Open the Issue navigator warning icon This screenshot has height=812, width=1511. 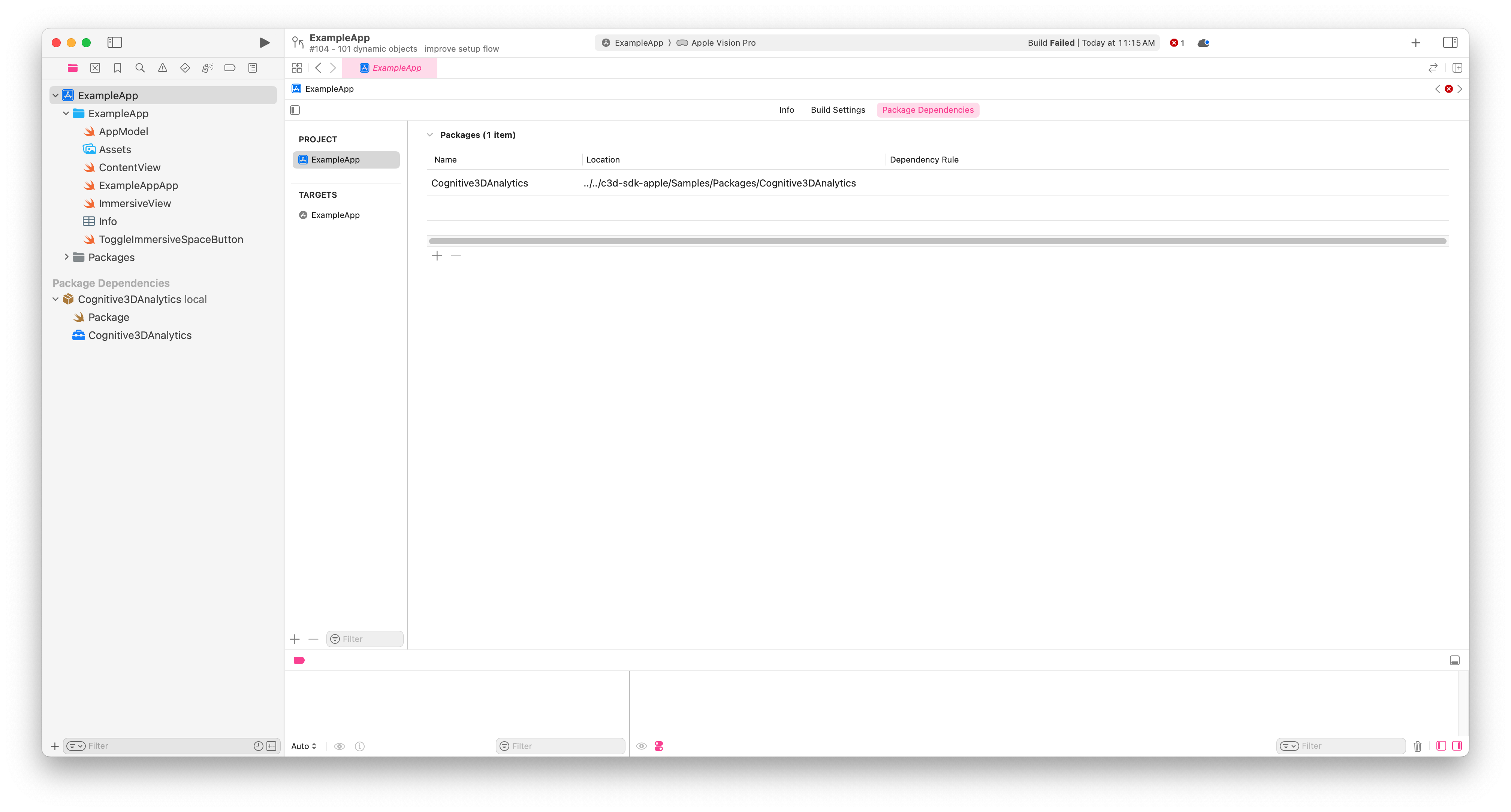163,68
